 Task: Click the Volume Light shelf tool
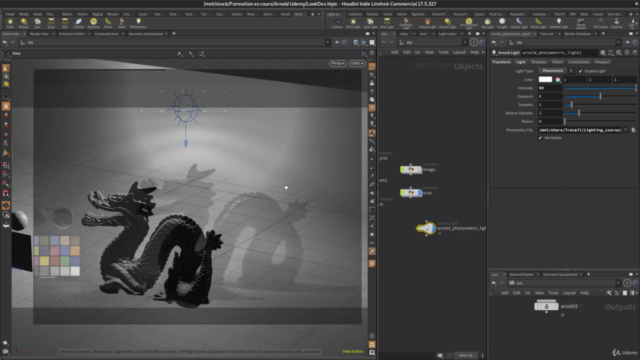[427, 23]
